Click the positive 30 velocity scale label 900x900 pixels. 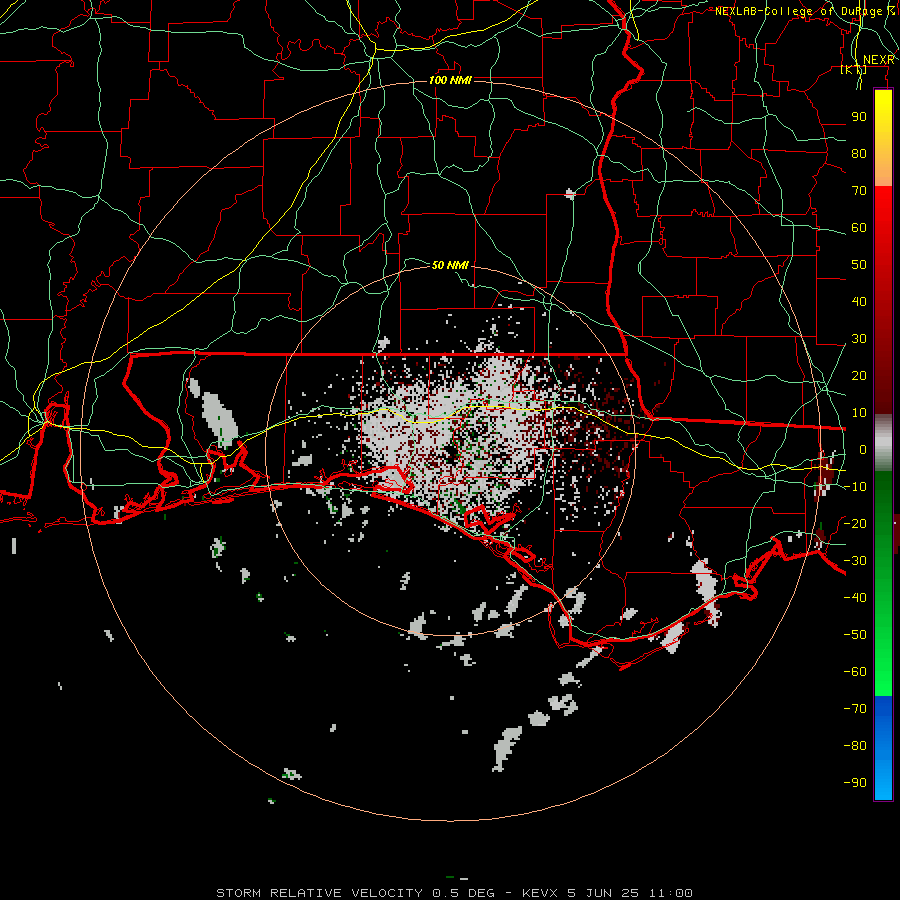coord(859,339)
